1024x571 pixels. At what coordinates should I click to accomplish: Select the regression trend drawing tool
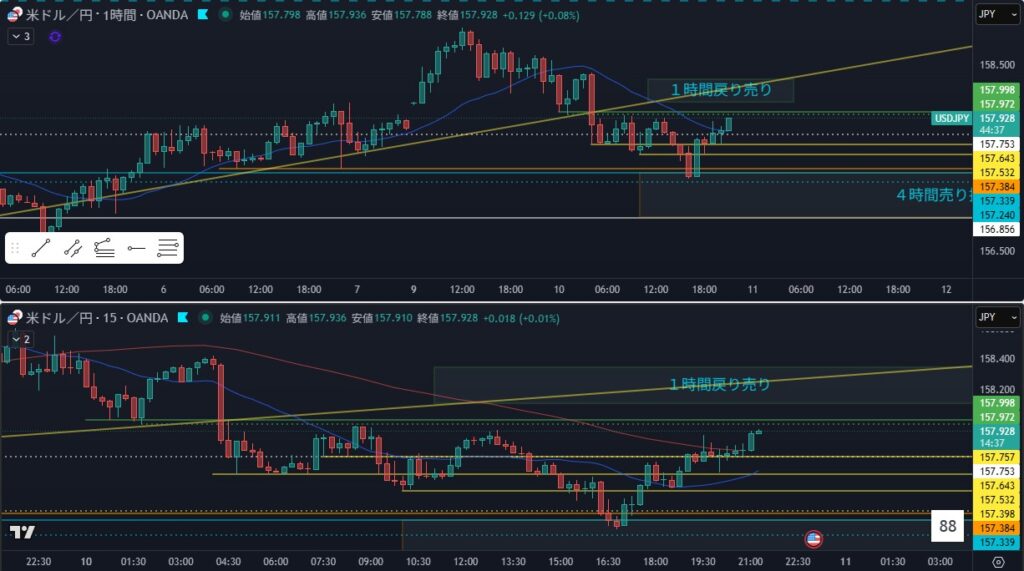coord(104,248)
